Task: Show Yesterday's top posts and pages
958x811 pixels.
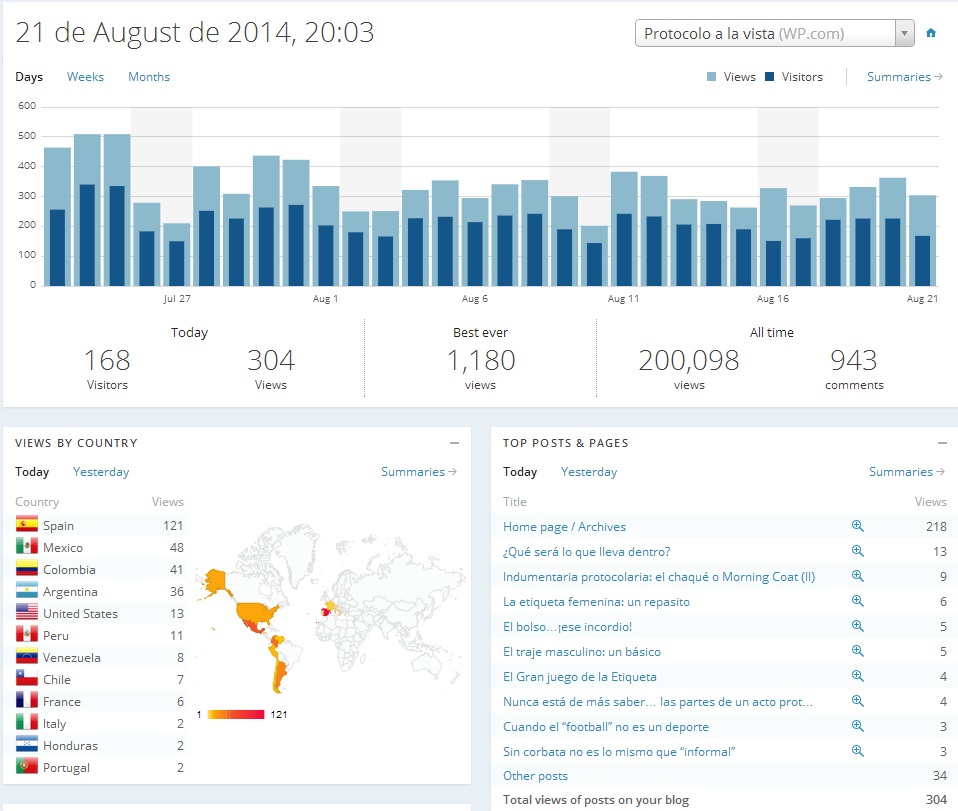Action: [x=589, y=472]
